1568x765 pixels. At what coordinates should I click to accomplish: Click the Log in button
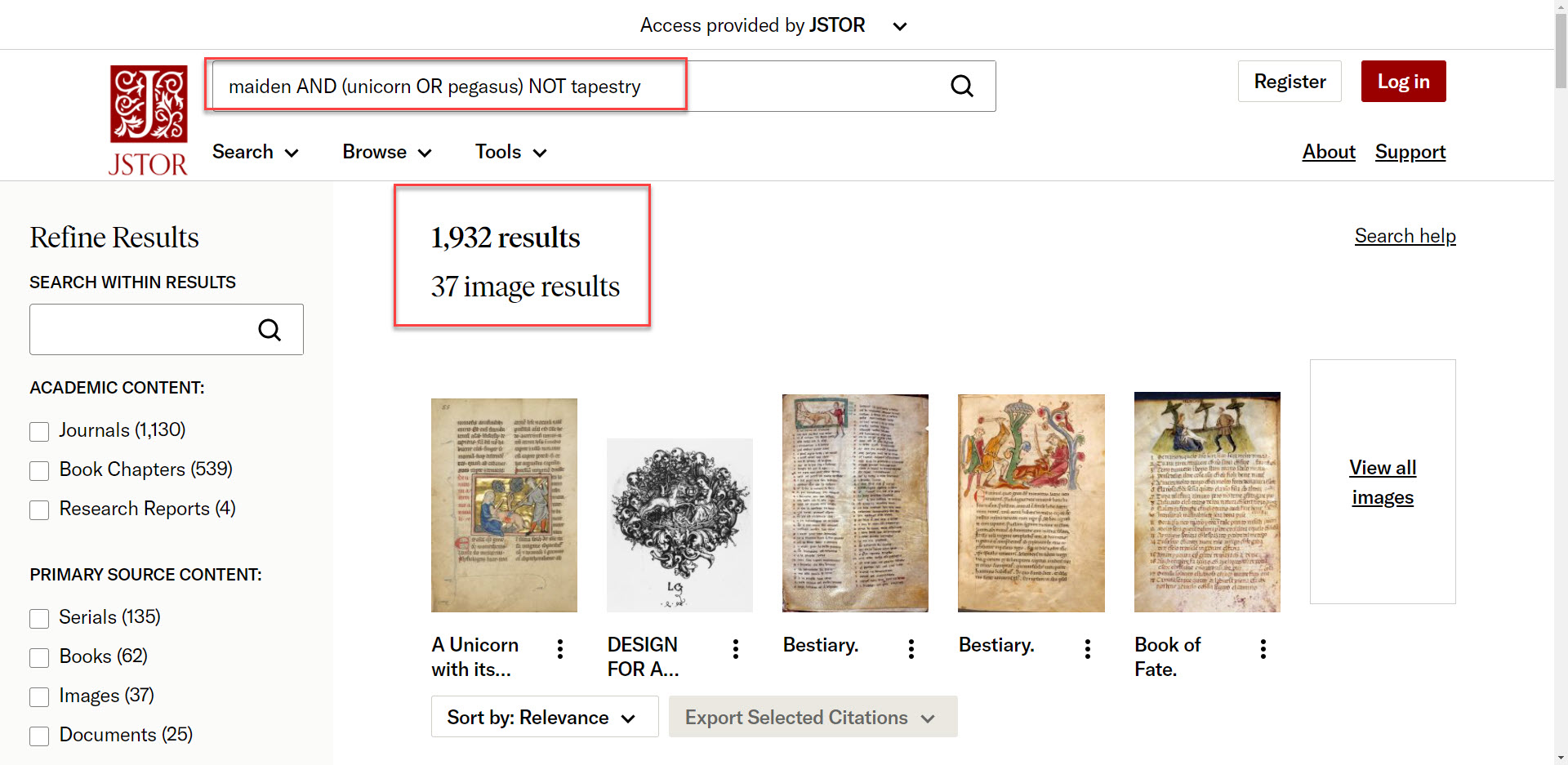click(x=1402, y=82)
